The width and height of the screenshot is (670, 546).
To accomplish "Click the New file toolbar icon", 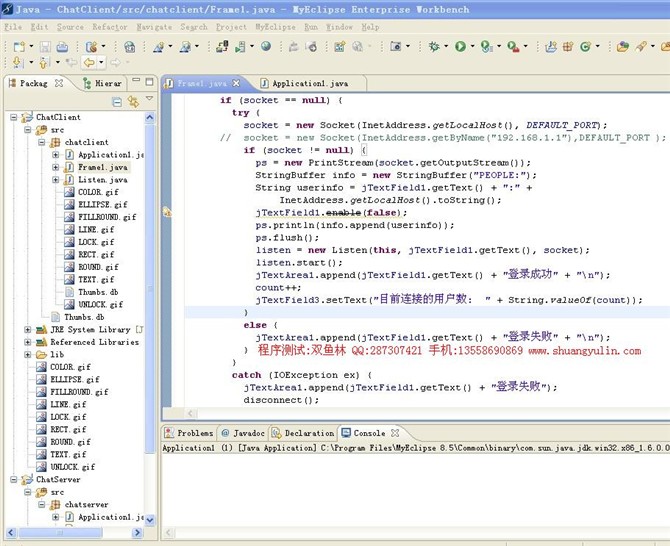I will [19, 46].
